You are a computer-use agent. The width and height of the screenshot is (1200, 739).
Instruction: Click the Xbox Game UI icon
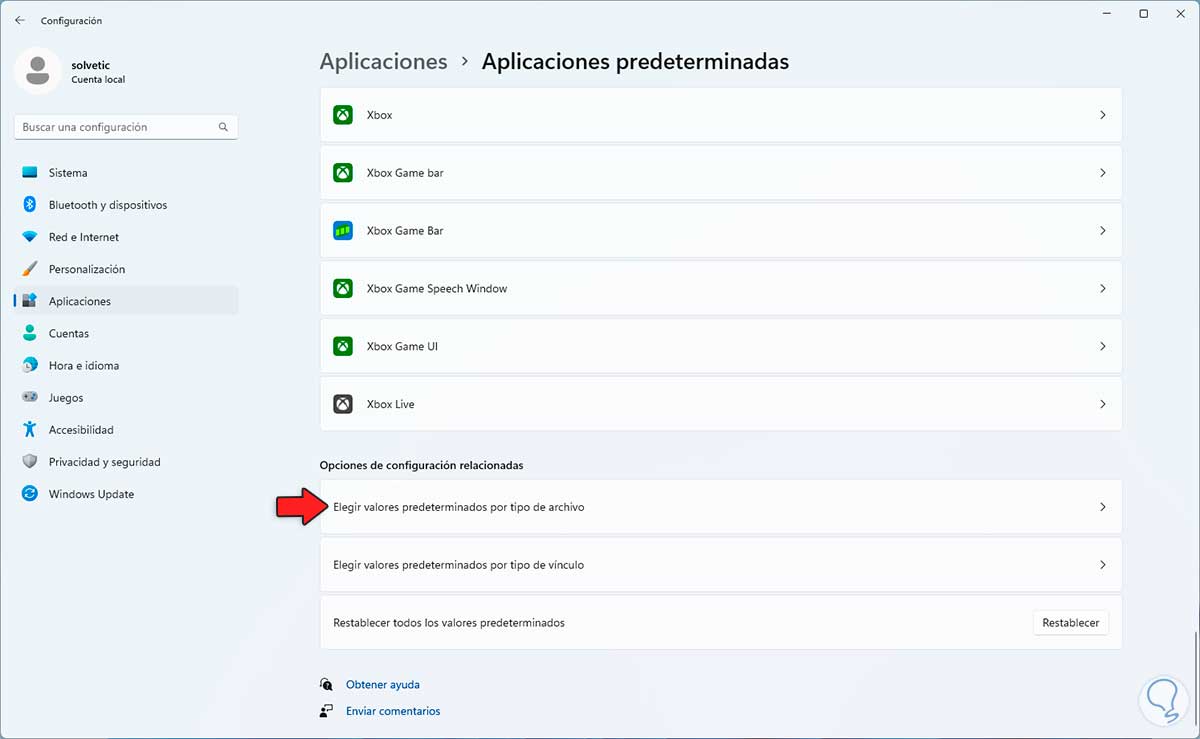coord(343,346)
